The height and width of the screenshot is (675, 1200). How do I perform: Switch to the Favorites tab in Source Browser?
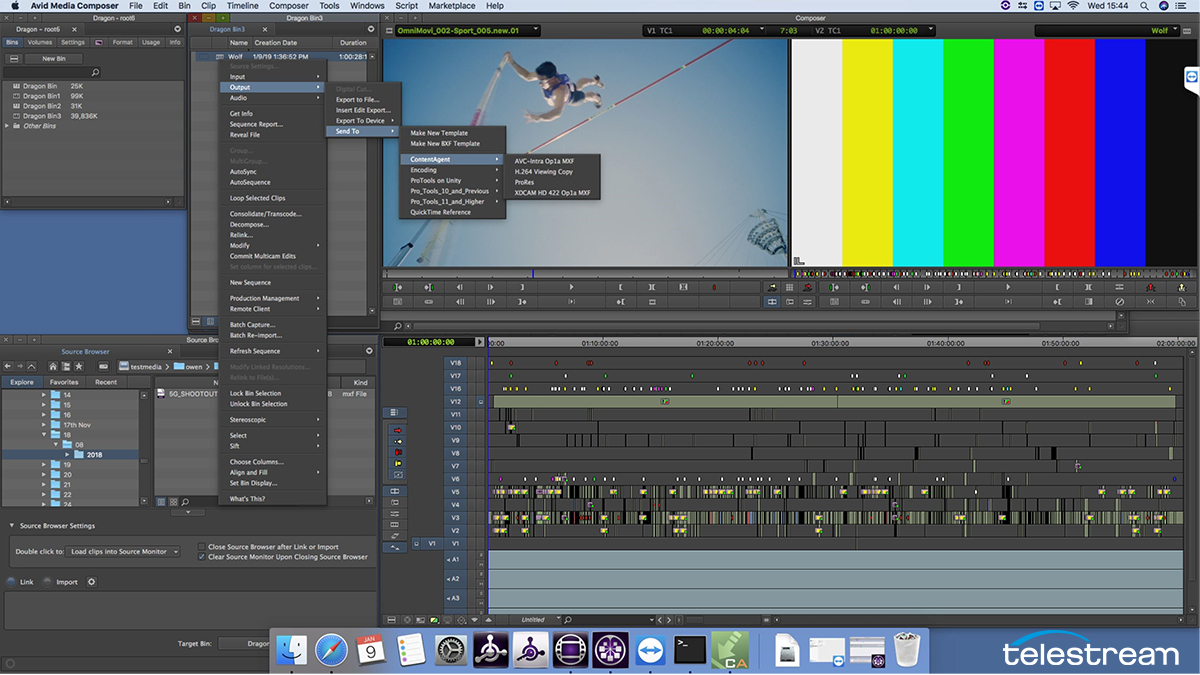[x=64, y=382]
